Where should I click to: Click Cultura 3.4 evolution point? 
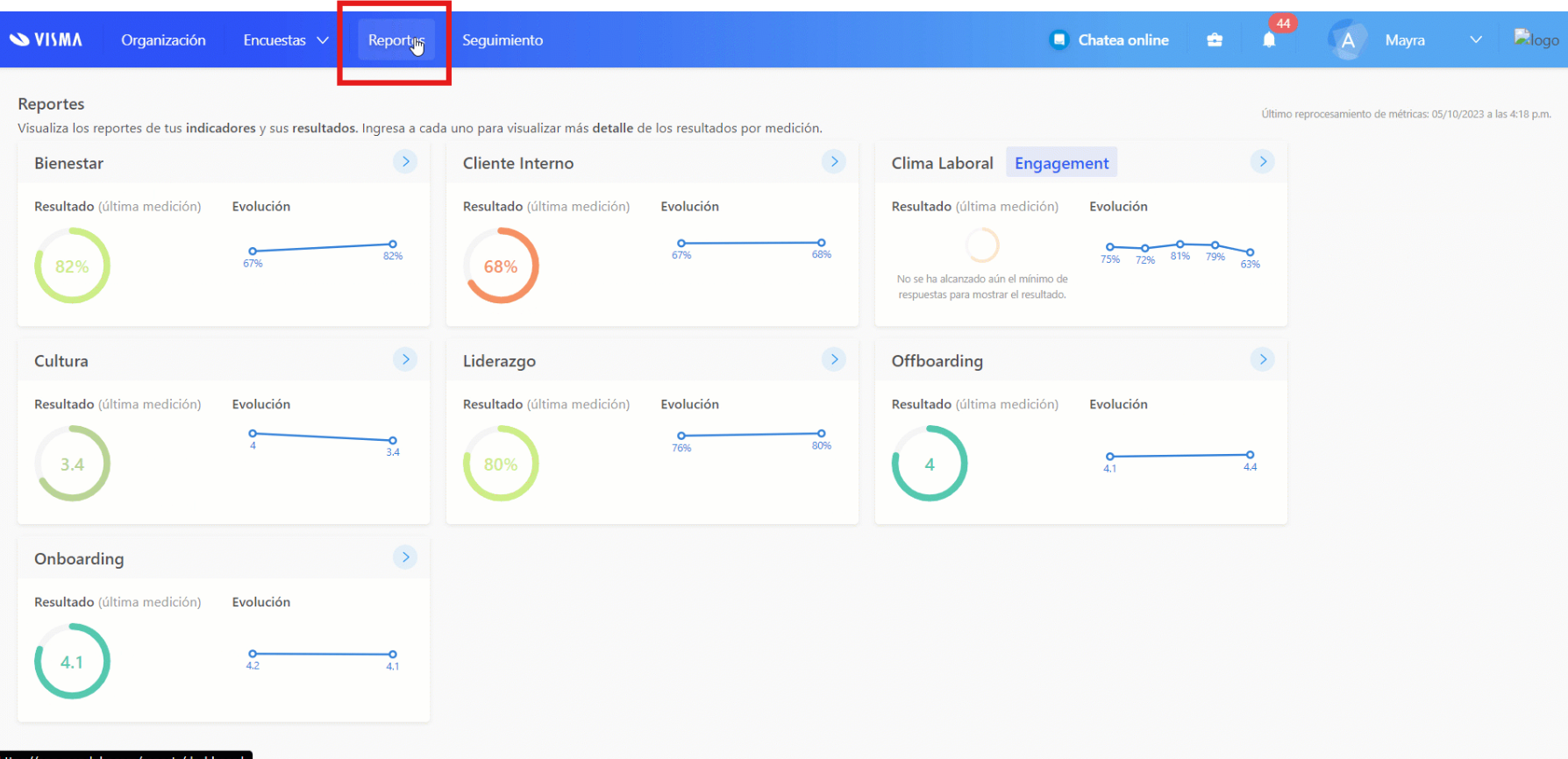(393, 440)
